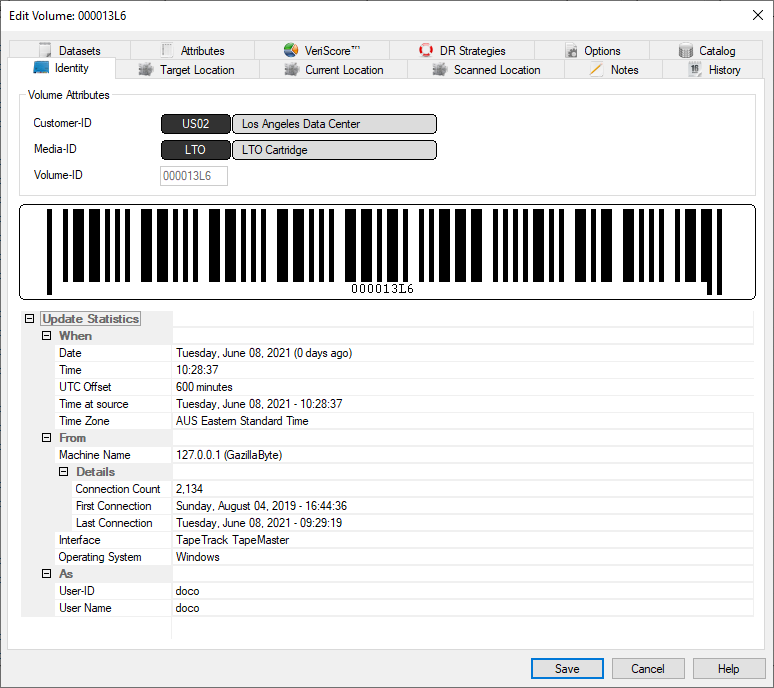
Task: Click the LTO Media-ID button
Action: (196, 150)
